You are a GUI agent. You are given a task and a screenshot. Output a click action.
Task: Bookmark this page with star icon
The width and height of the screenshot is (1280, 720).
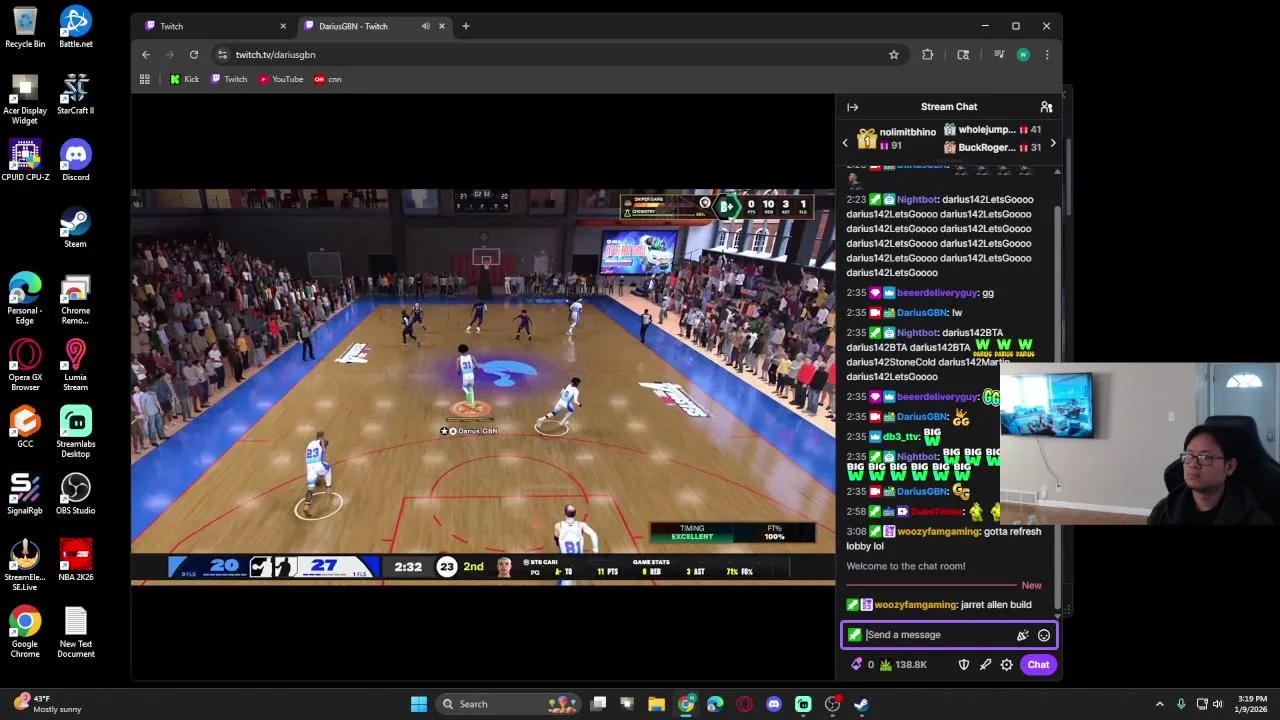click(894, 54)
